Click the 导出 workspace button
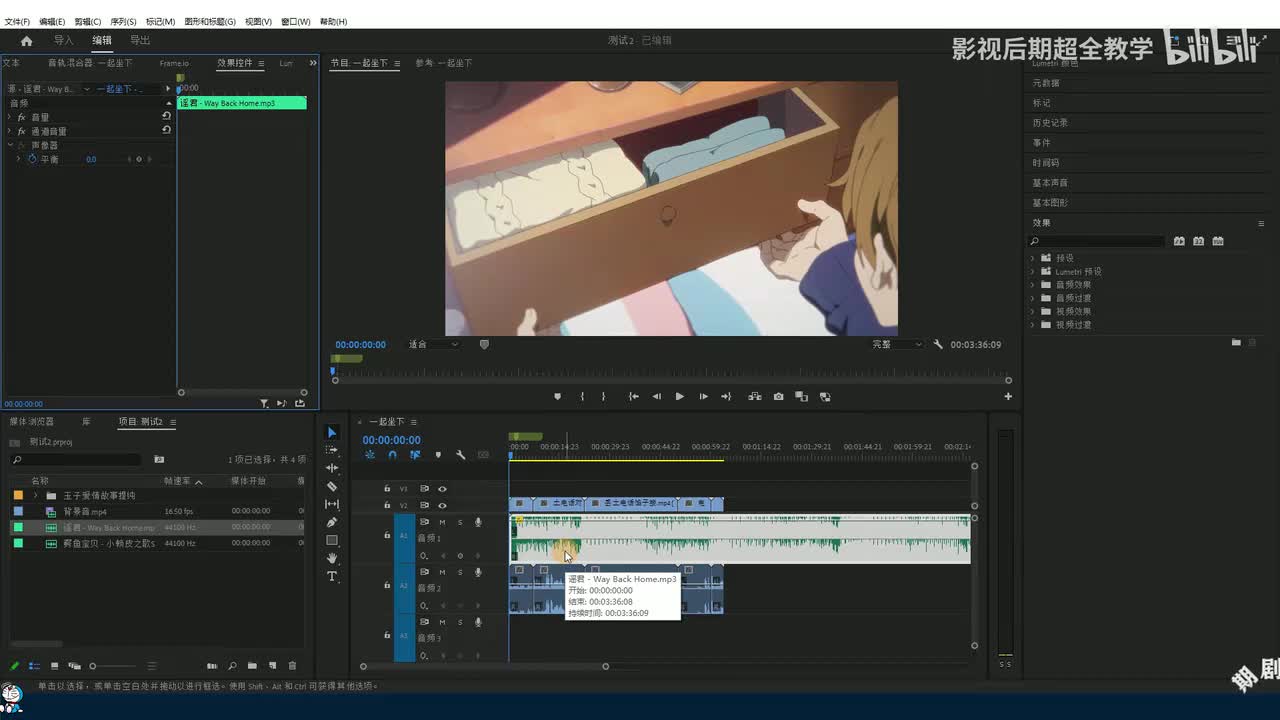Screen dimensions: 1280x720 tap(140, 41)
